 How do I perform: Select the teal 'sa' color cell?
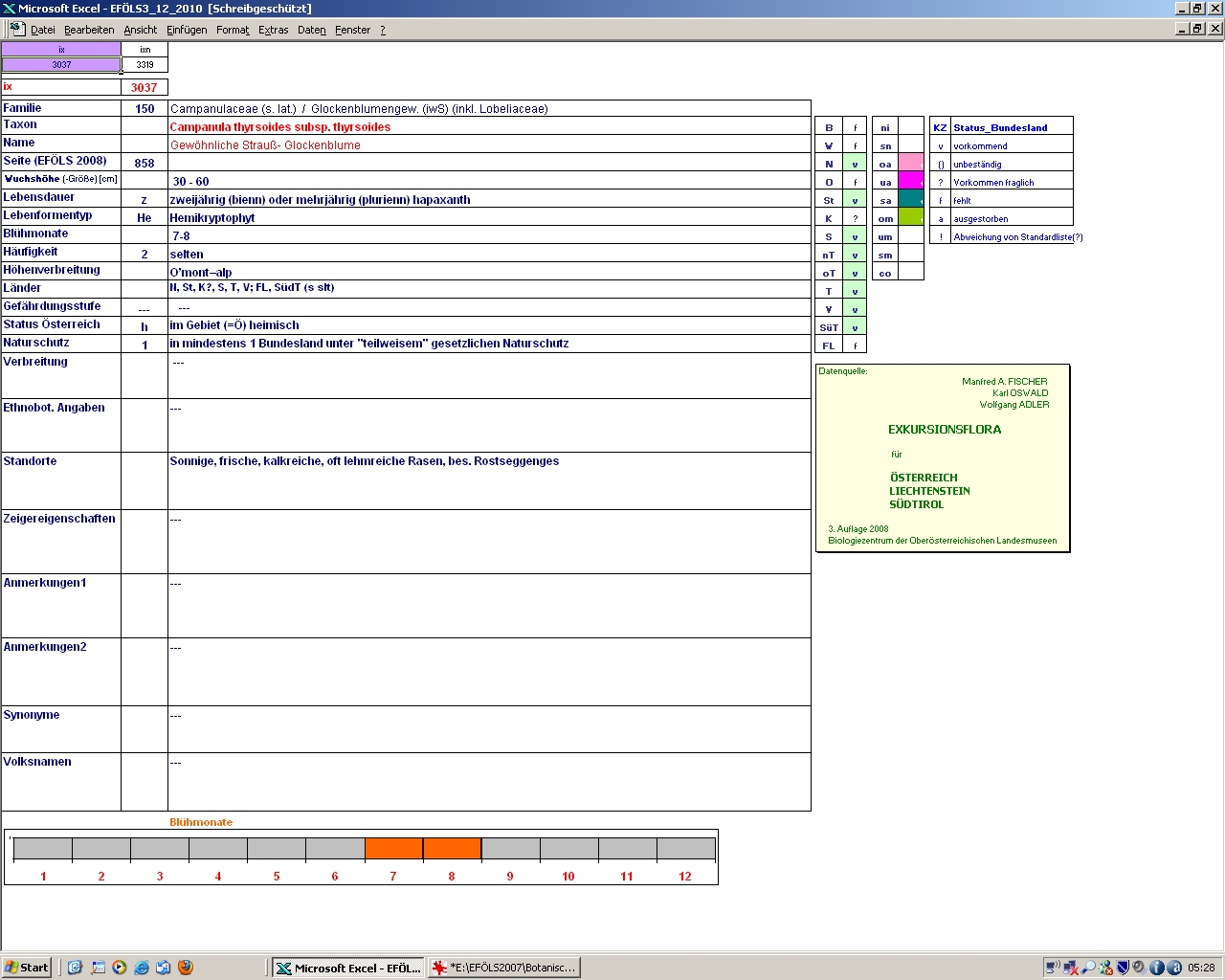(911, 199)
